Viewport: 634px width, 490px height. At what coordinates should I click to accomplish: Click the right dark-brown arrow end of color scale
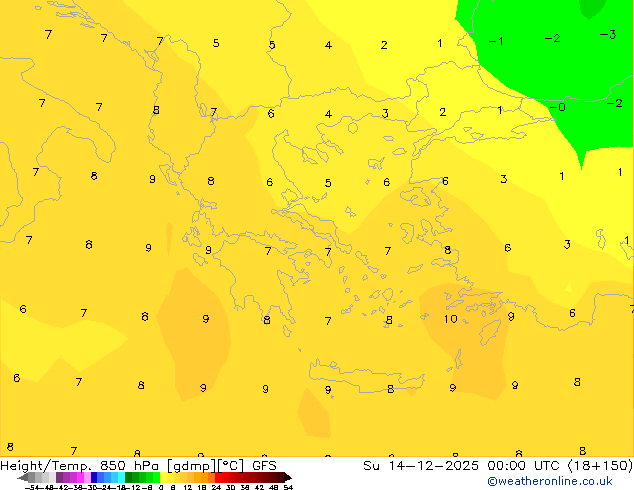click(x=287, y=478)
